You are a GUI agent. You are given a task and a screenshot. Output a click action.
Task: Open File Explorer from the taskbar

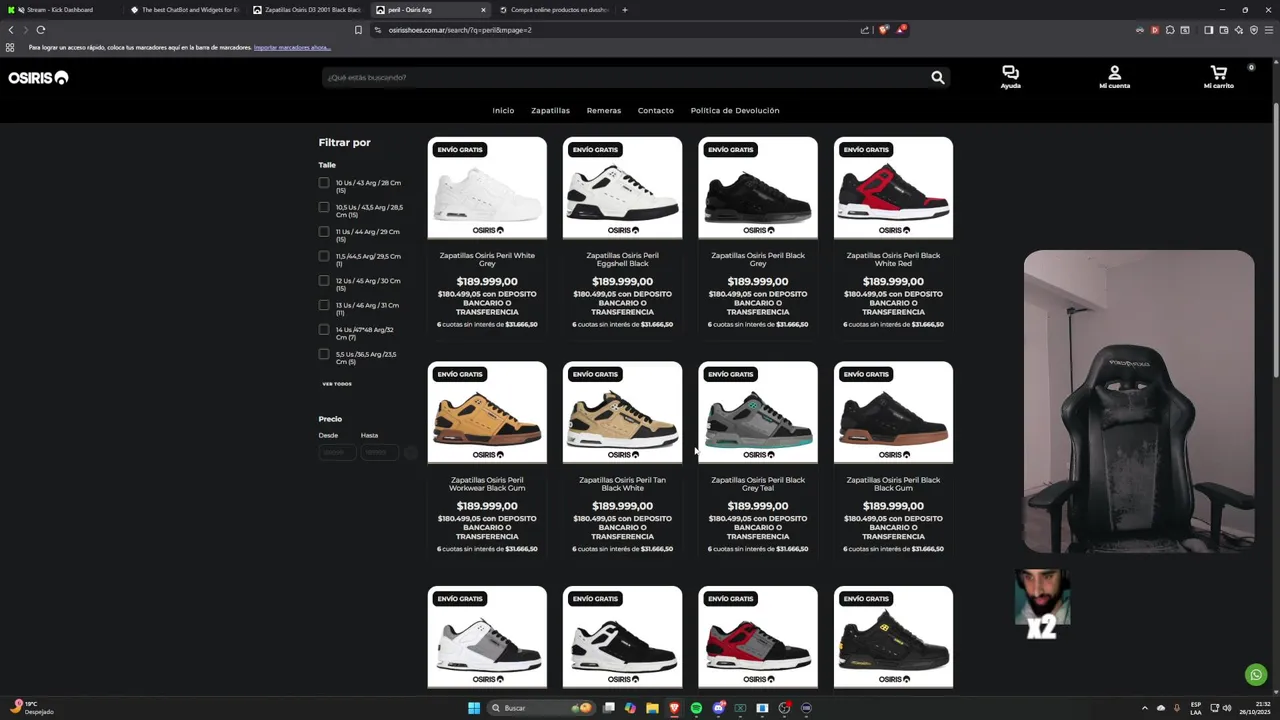pos(652,708)
